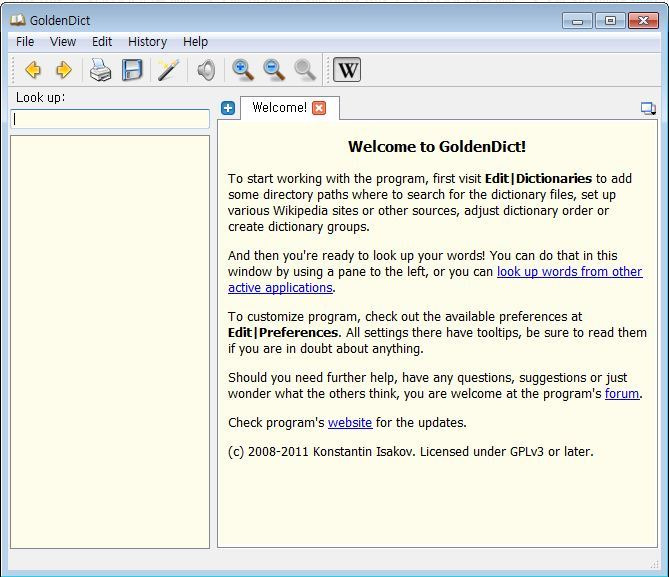This screenshot has height=577, width=669.
Task: Save article using floppy disk icon
Action: 132,70
